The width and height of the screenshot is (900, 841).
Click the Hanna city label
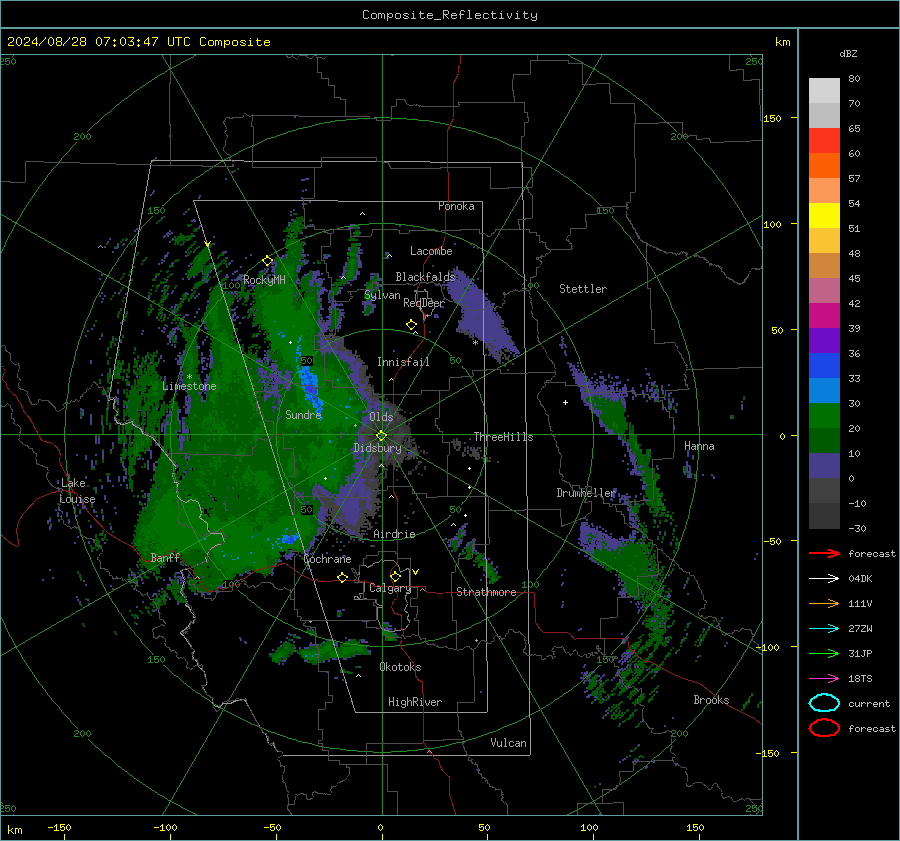[x=699, y=446]
